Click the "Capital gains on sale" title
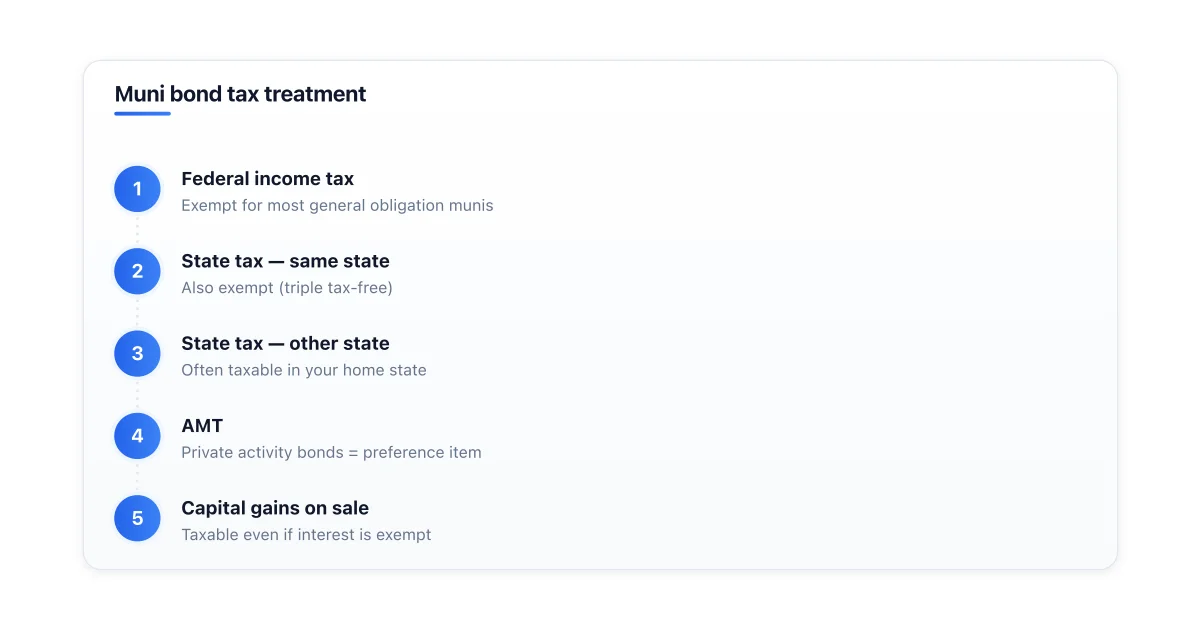Viewport: 1200px width, 630px height. coord(275,508)
